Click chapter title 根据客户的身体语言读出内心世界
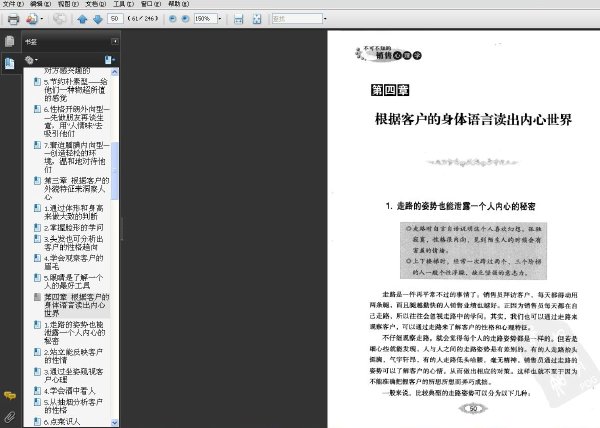The image size is (600, 428). point(473,120)
